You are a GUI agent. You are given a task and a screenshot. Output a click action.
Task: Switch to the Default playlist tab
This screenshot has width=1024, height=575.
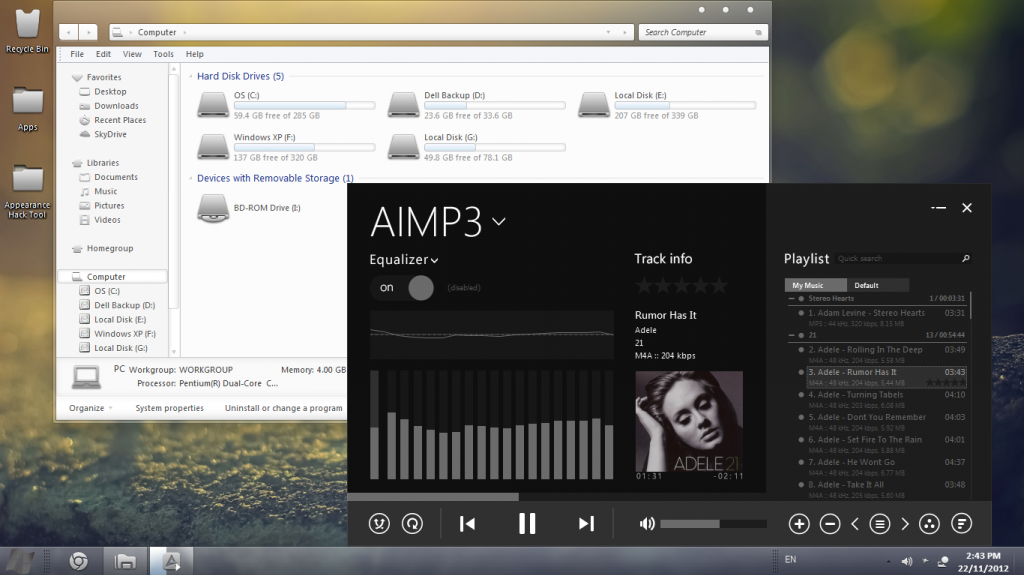coord(866,285)
